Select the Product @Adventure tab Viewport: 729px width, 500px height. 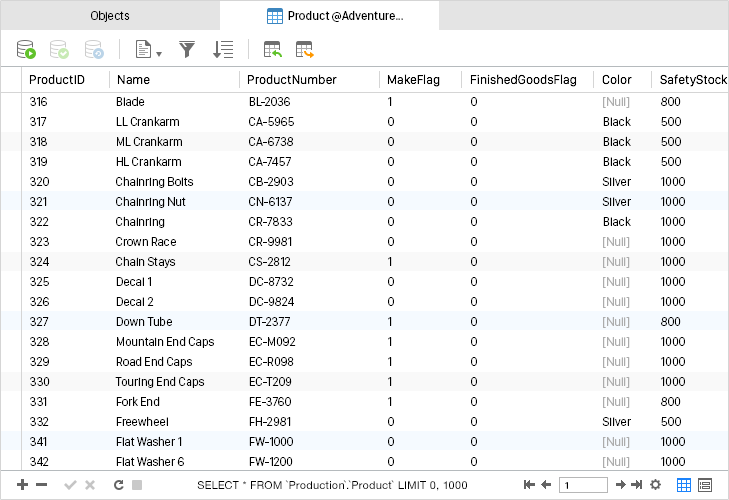[329, 15]
